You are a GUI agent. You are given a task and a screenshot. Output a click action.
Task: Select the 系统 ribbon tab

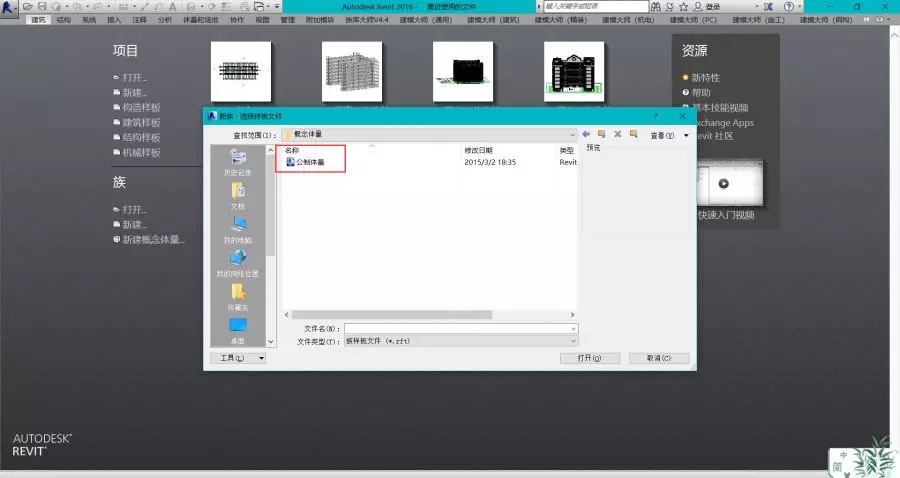click(x=89, y=20)
